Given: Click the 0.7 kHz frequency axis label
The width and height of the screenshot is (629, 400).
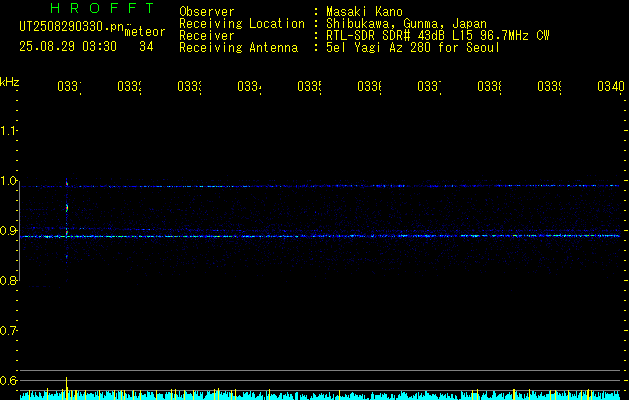Looking at the screenshot, I should 9,331.
